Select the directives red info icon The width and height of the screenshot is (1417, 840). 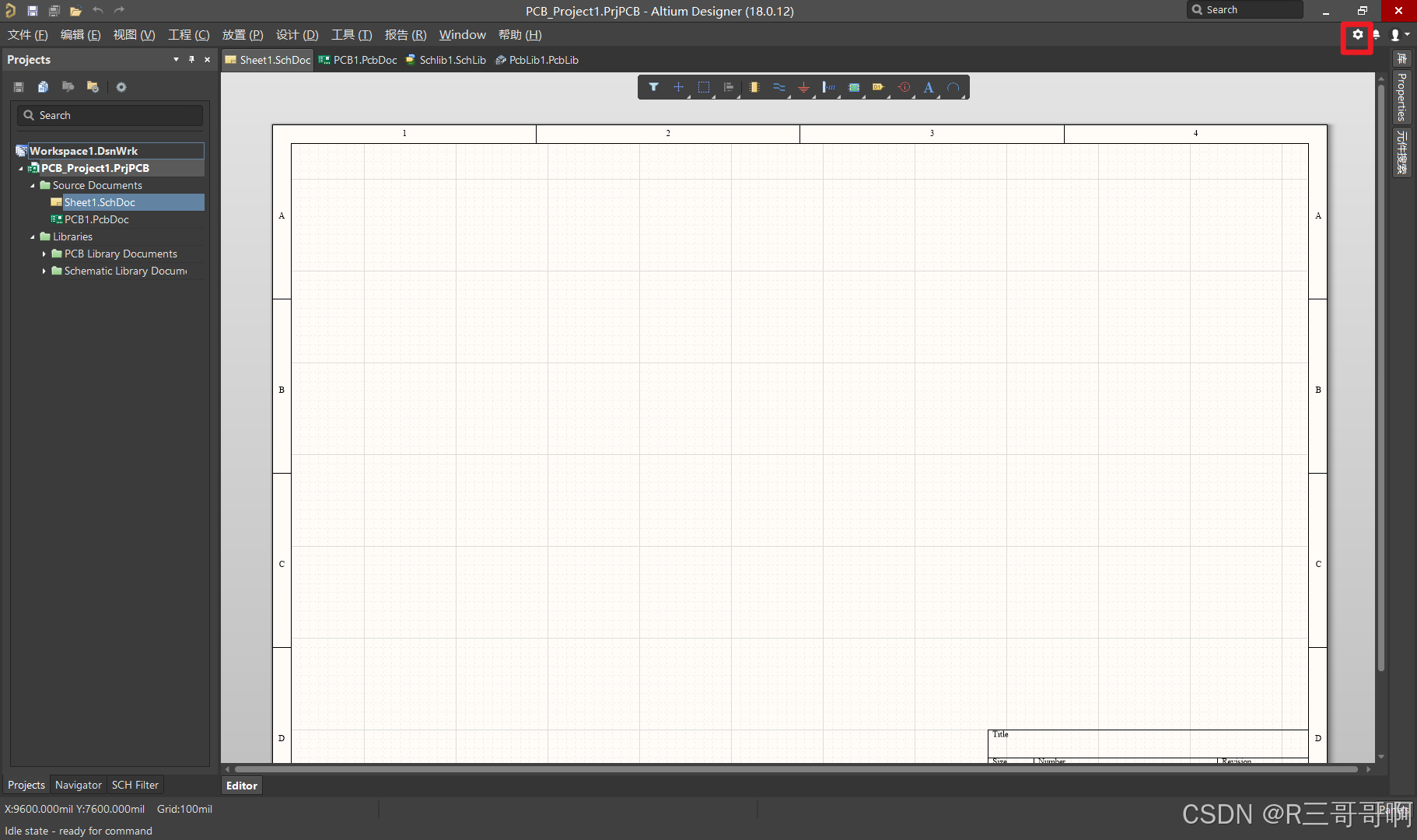tap(904, 87)
